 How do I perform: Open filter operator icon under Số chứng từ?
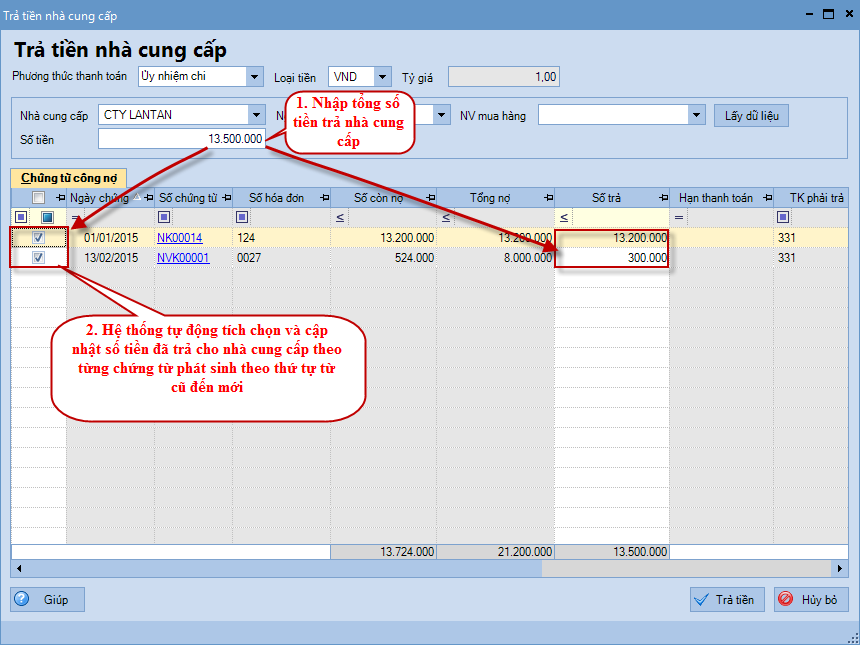point(164,217)
